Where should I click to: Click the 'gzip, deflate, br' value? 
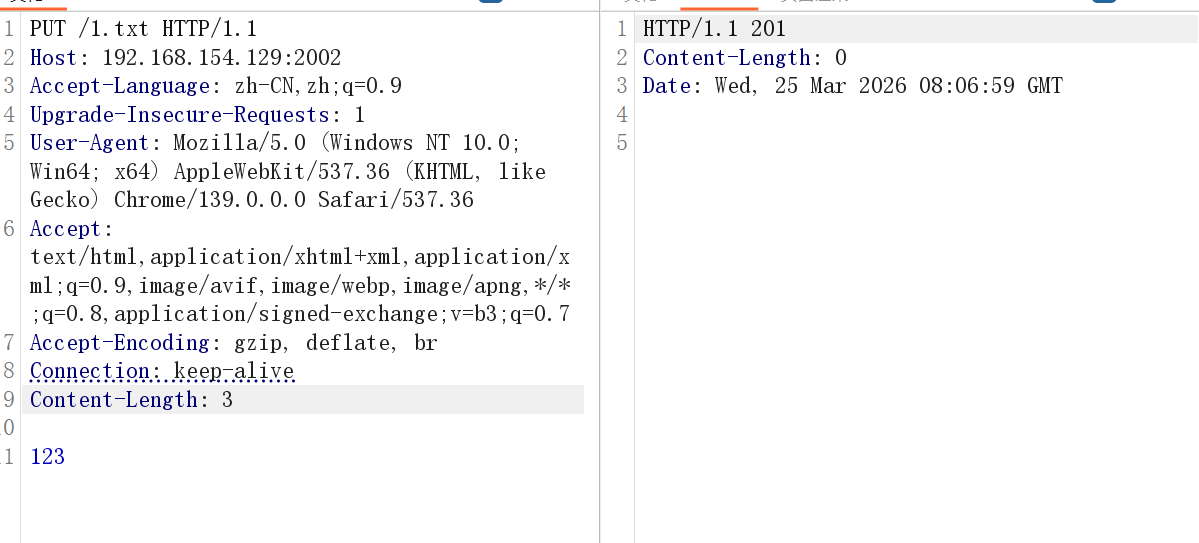point(336,343)
